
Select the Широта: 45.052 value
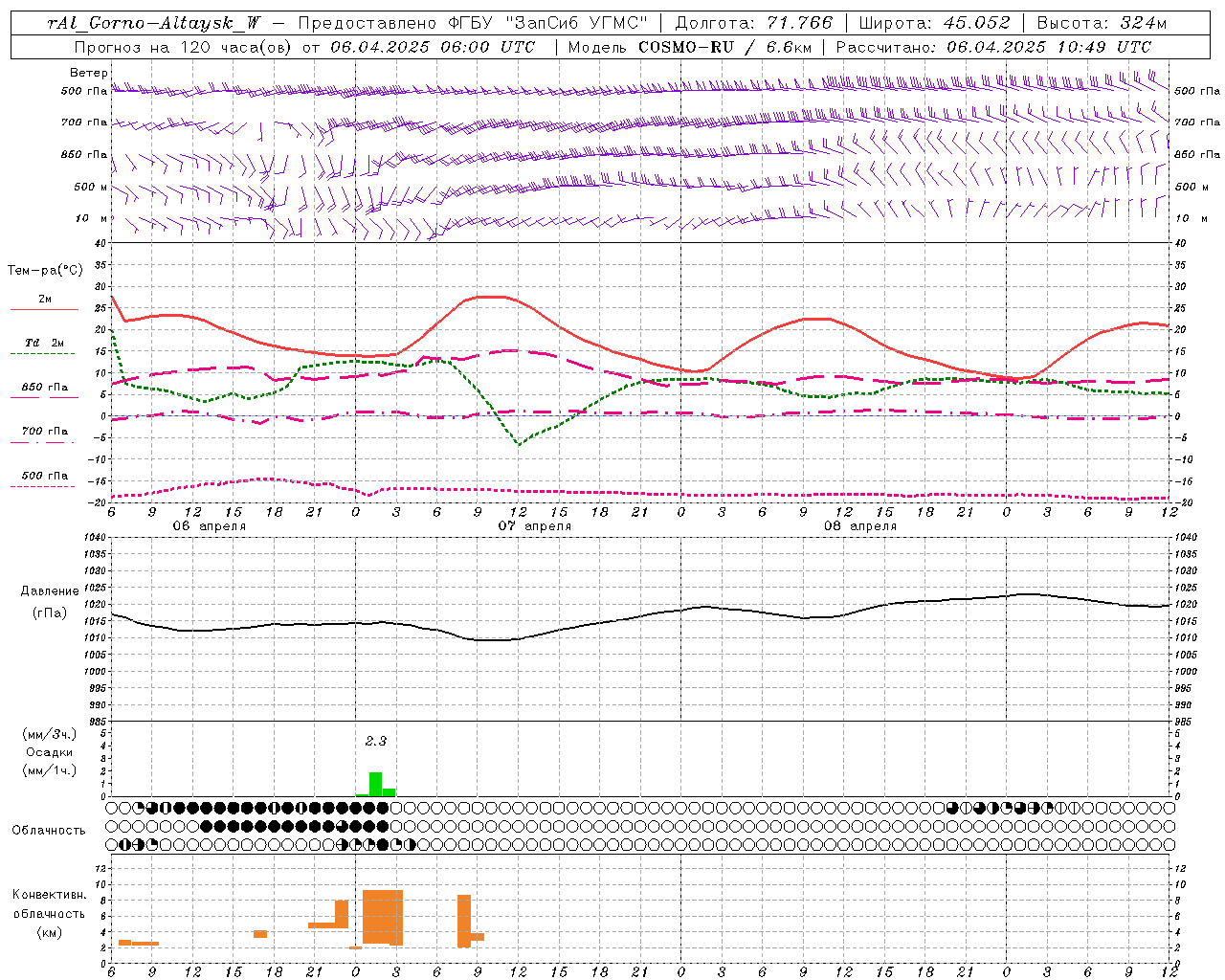tap(935, 23)
